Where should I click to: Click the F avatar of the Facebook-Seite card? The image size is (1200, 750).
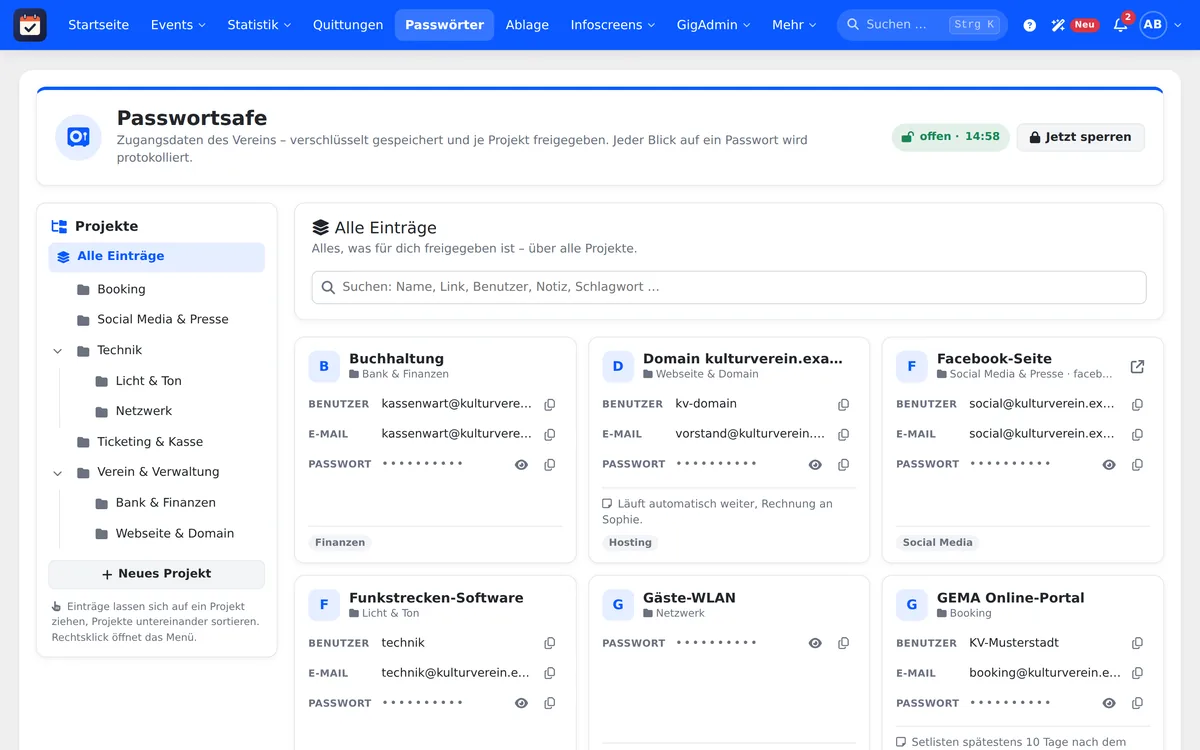coord(912,367)
